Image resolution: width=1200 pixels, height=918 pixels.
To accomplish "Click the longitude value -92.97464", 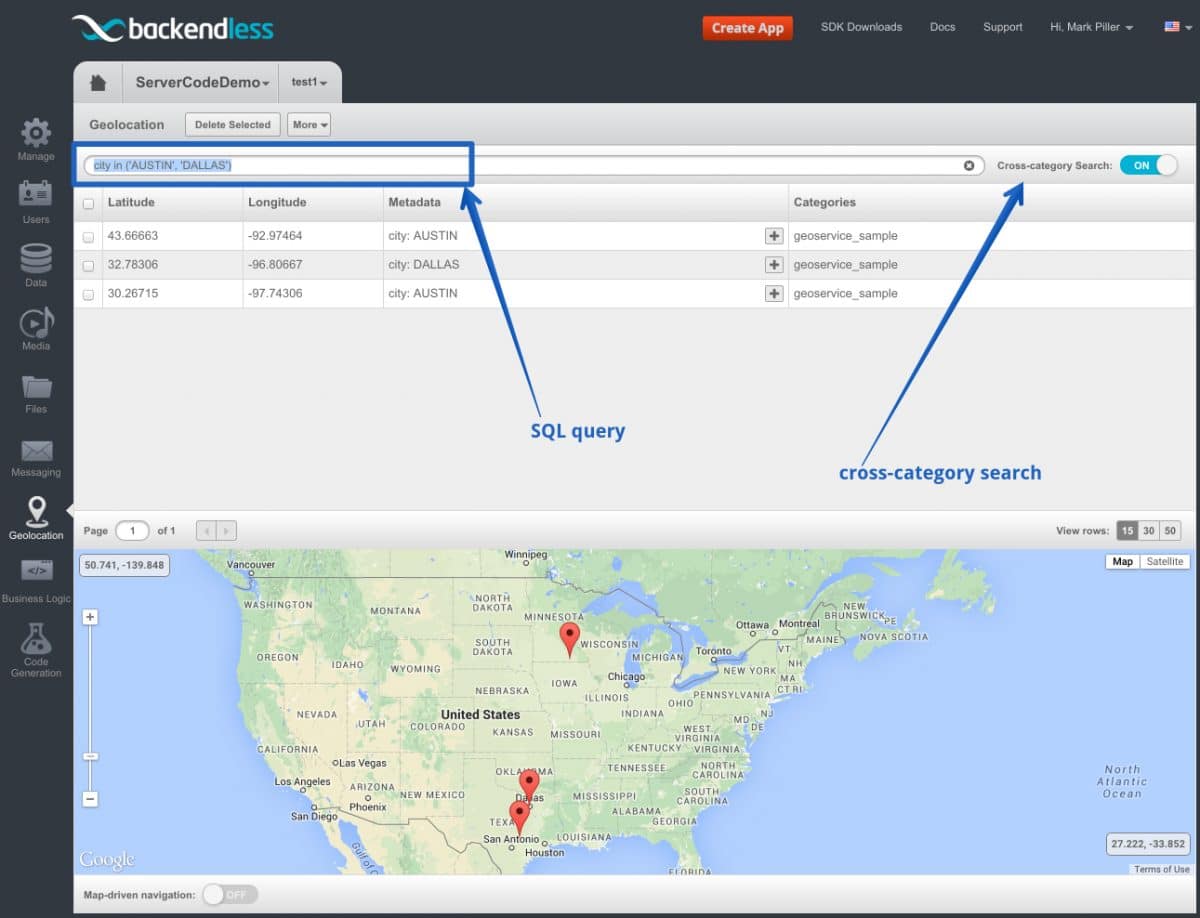I will pyautogui.click(x=275, y=236).
